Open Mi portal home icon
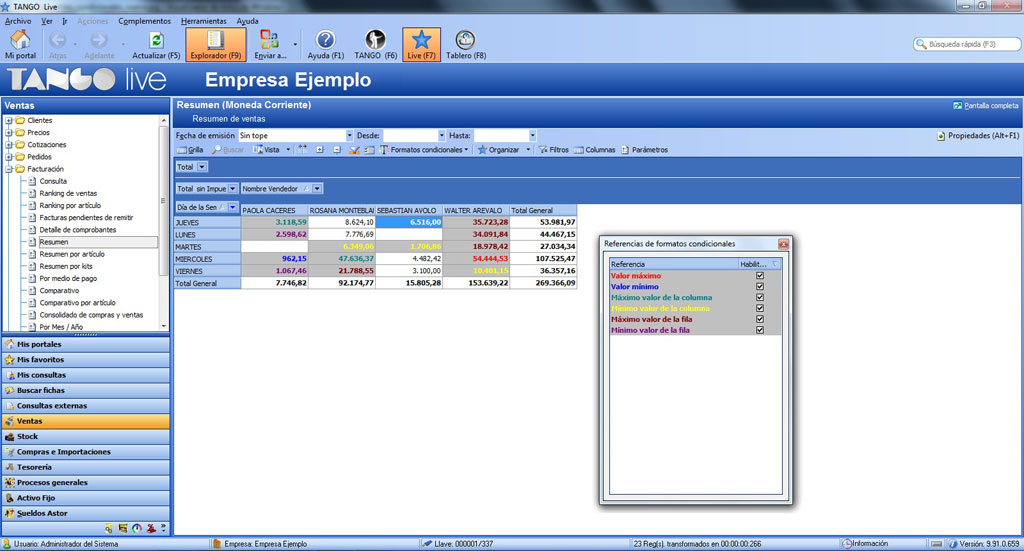The width and height of the screenshot is (1024, 551). coord(20,40)
